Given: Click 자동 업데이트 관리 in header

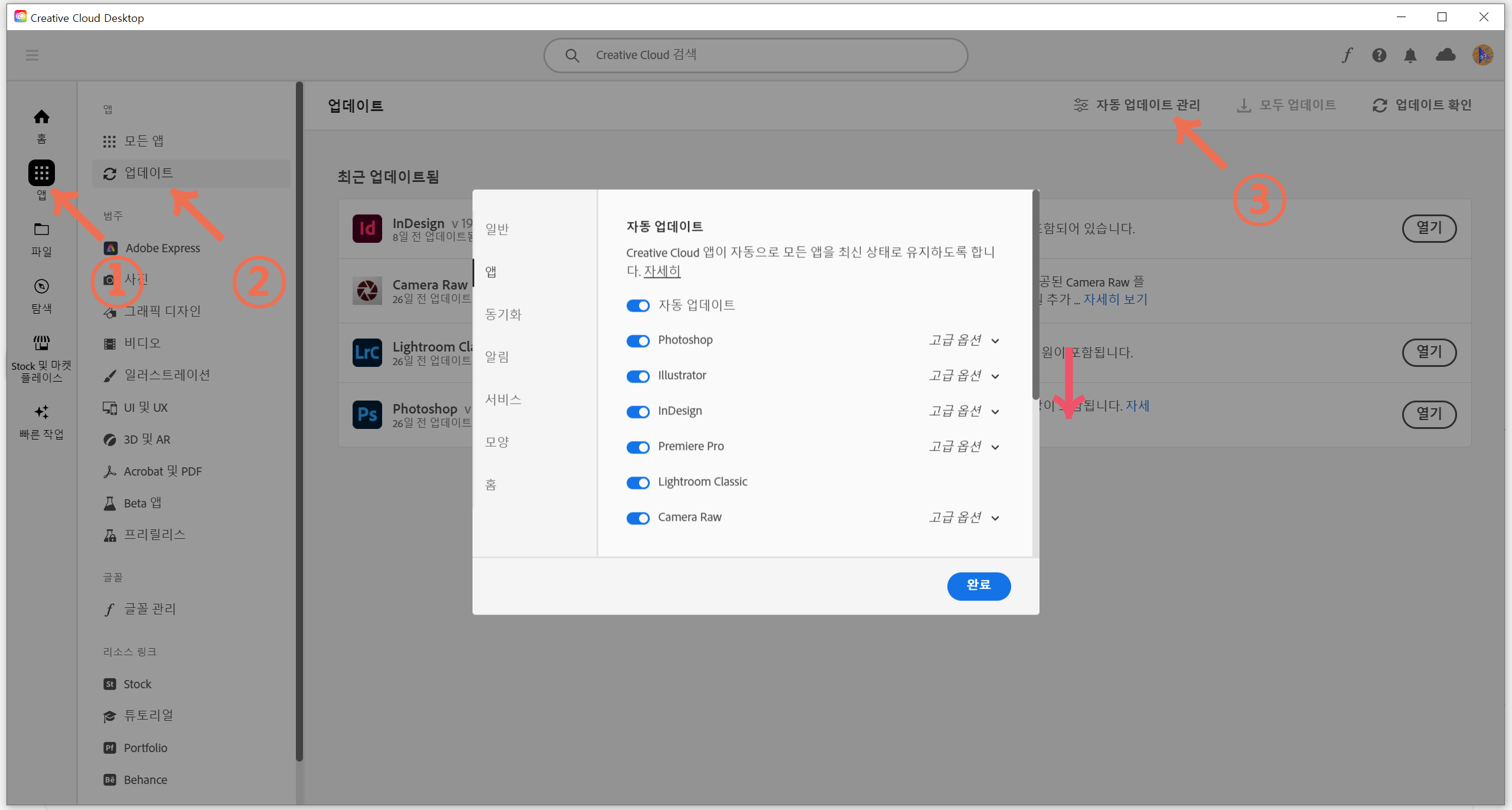Looking at the screenshot, I should pyautogui.click(x=1137, y=105).
